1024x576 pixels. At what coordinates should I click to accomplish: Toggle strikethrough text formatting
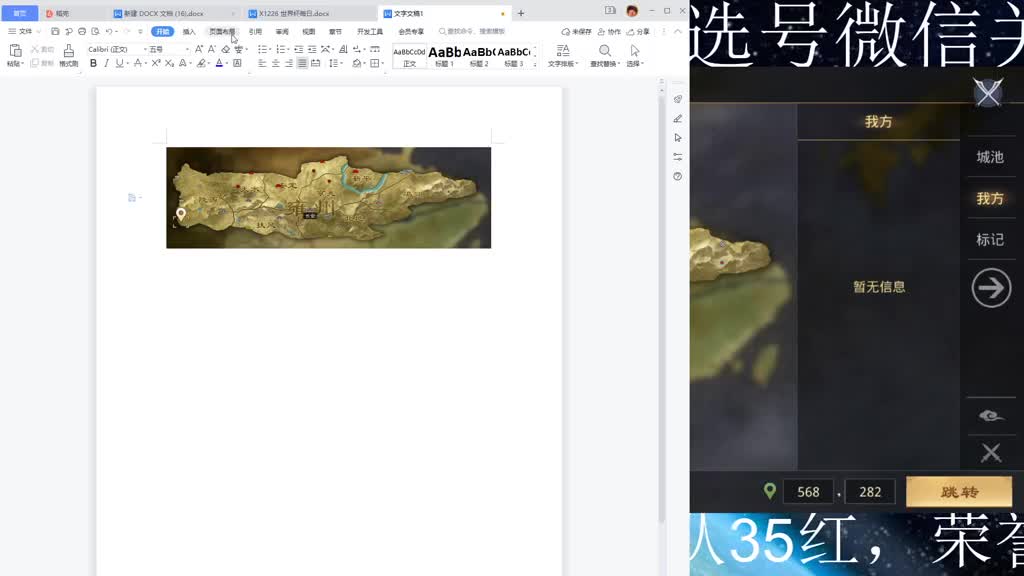pyautogui.click(x=137, y=63)
